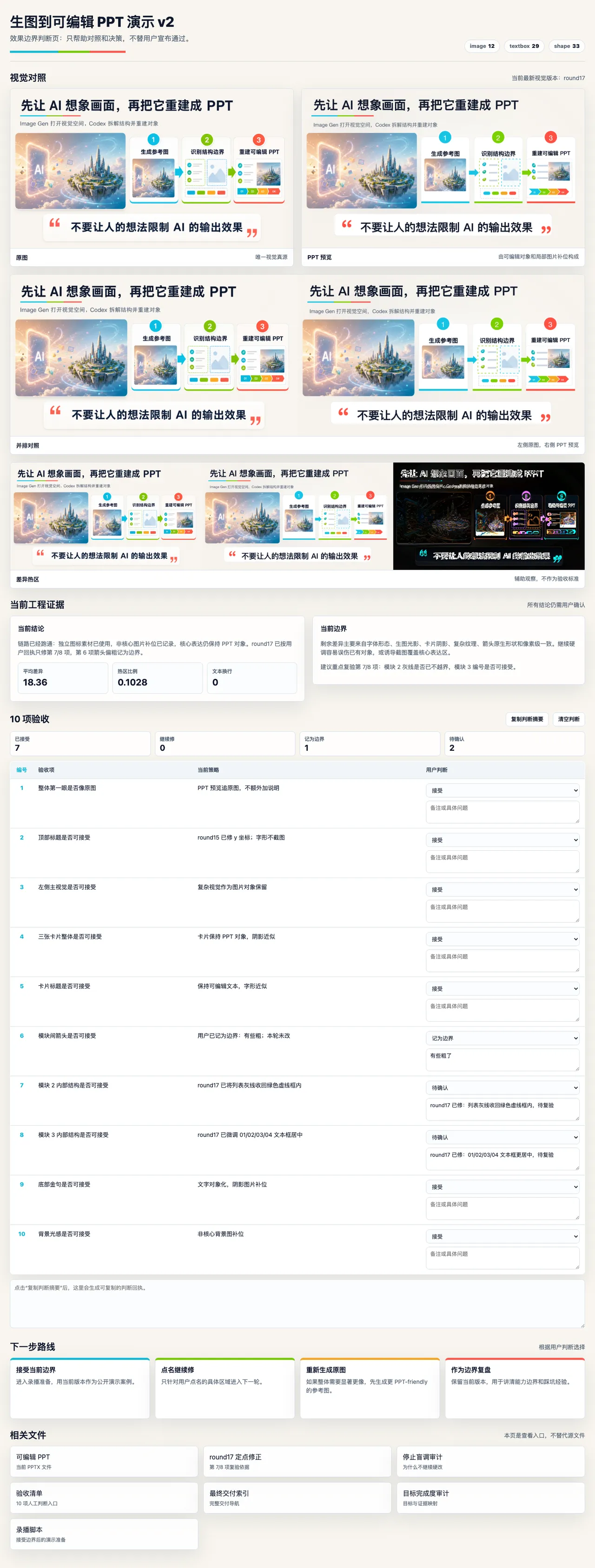Open judgment dropdown for 顶部标题是否可接受
This screenshot has width=595, height=1568.
pyautogui.click(x=502, y=840)
